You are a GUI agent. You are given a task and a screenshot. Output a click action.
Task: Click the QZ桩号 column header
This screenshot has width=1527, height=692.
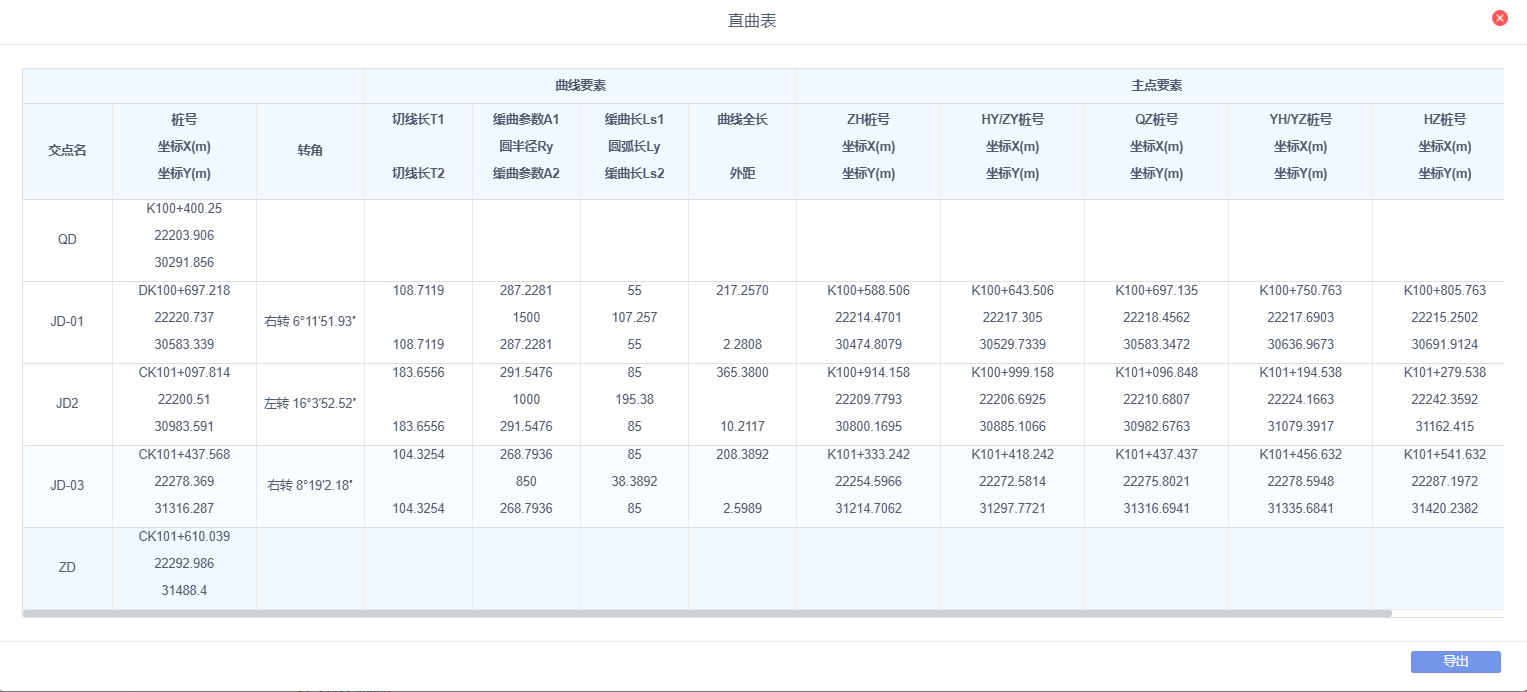click(1156, 120)
